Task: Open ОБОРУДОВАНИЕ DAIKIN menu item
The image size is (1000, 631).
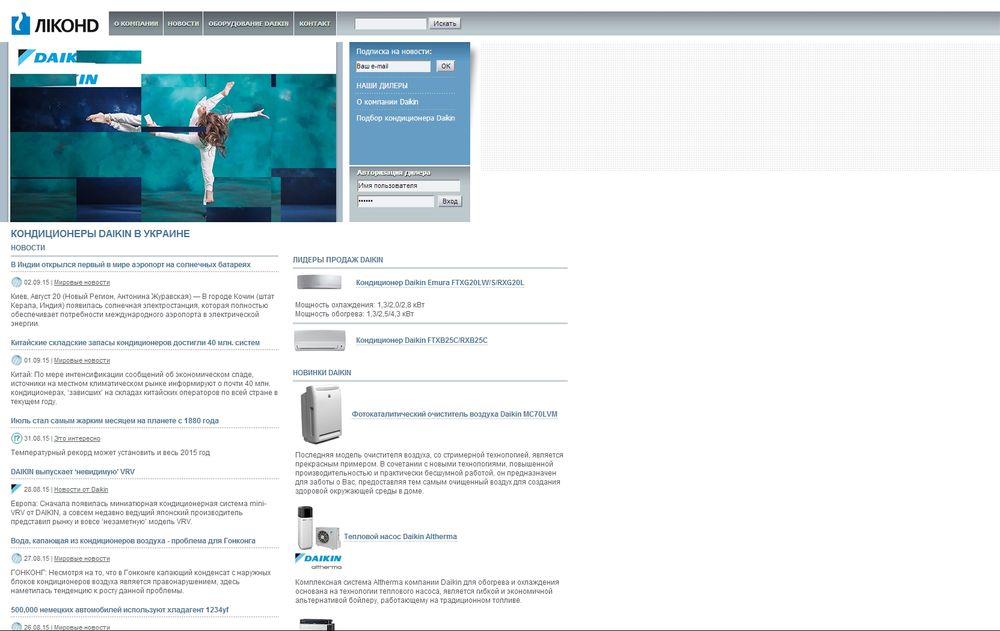Action: coord(248,24)
